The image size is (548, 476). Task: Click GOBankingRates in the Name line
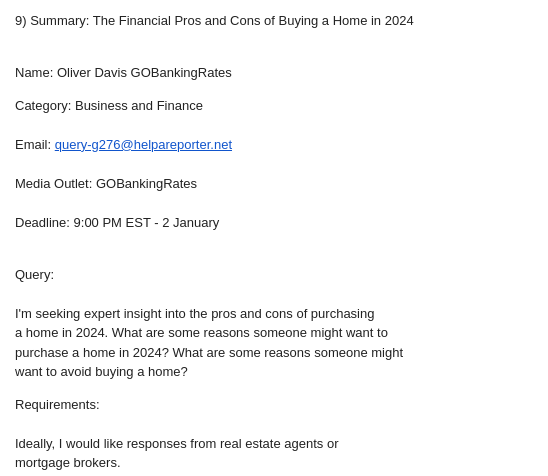[181, 73]
